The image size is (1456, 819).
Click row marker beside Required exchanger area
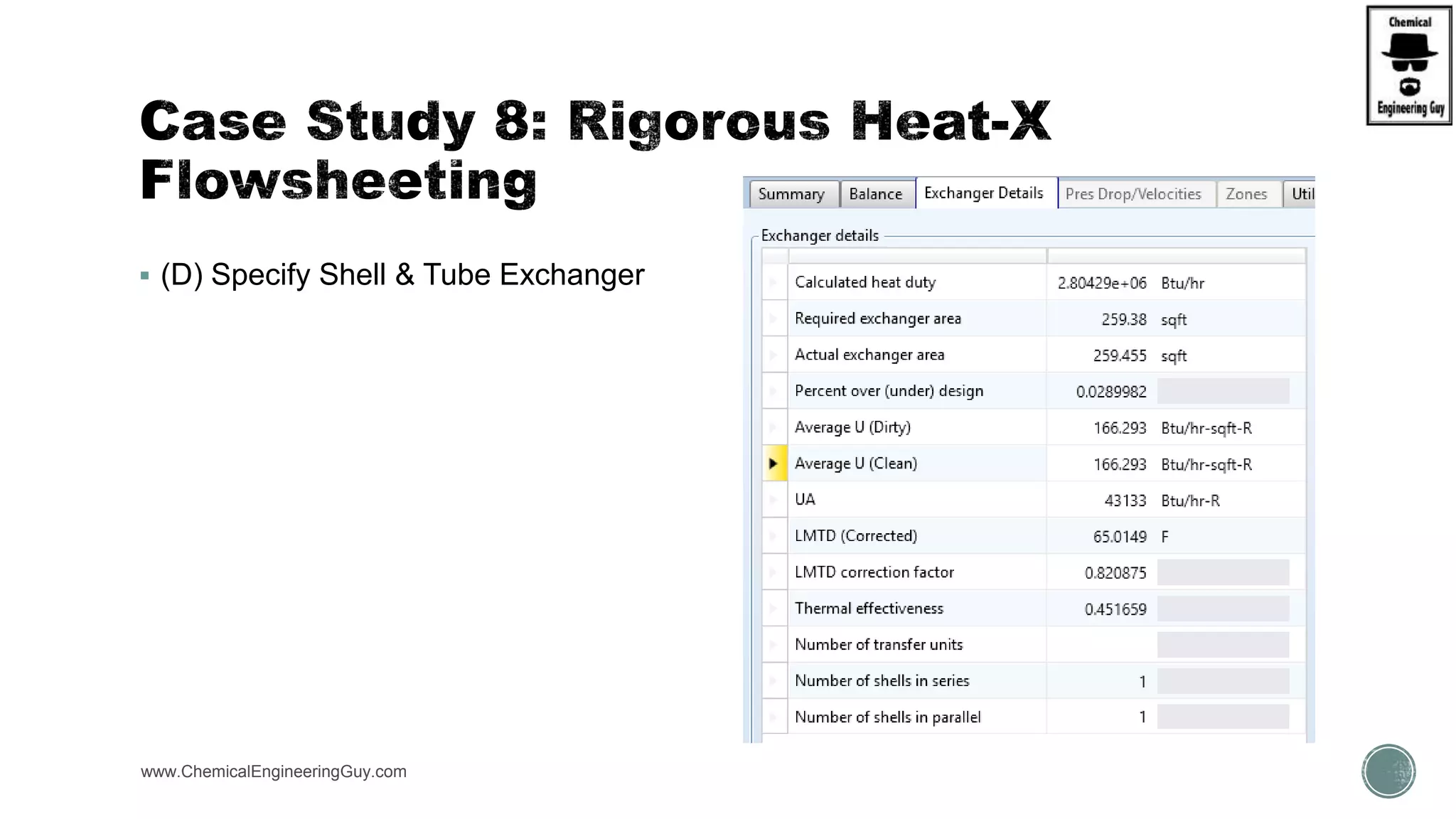[773, 318]
